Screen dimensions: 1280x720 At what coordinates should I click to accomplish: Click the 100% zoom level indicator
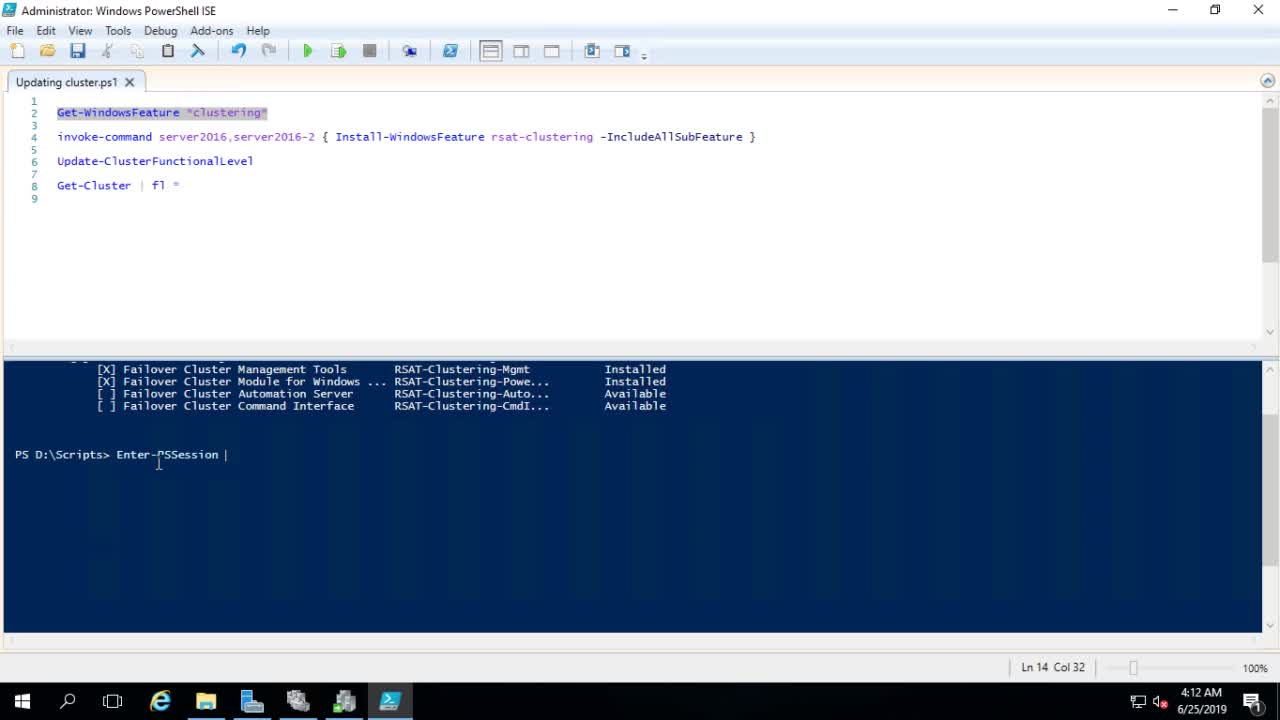(x=1255, y=668)
